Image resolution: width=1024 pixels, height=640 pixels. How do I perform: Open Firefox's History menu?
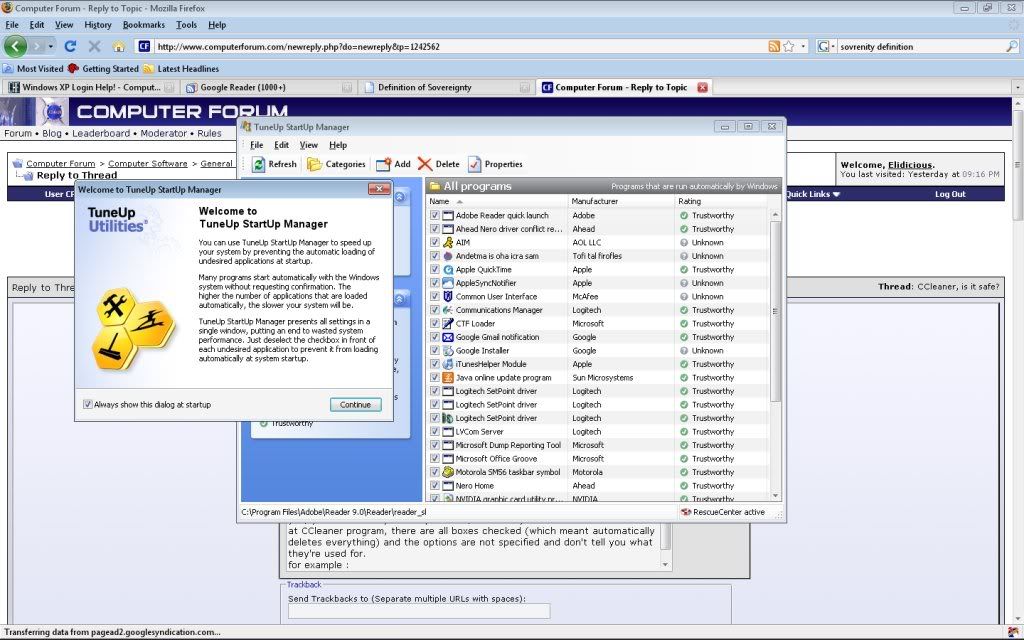98,25
